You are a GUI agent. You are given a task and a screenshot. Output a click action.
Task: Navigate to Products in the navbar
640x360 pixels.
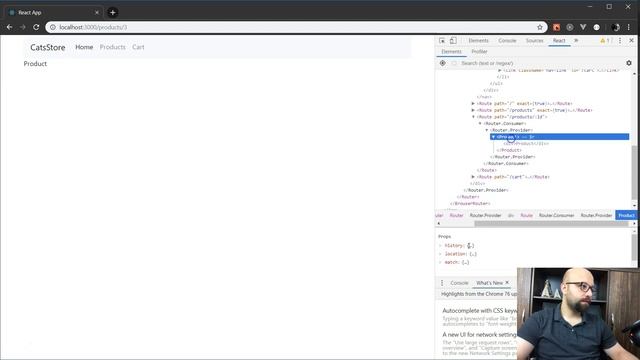(x=113, y=47)
